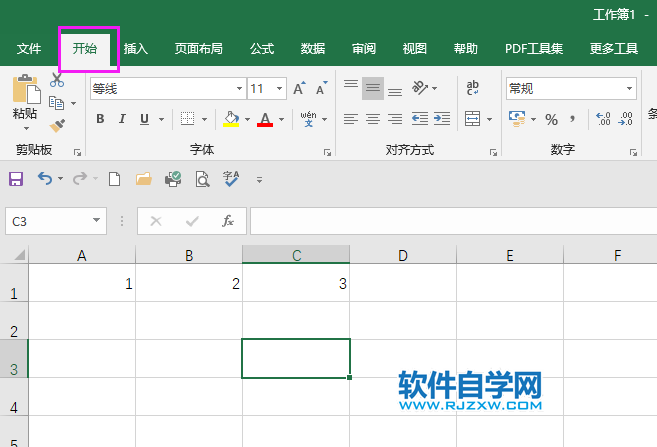Toggle Bold formatting
The width and height of the screenshot is (657, 447).
(x=100, y=119)
